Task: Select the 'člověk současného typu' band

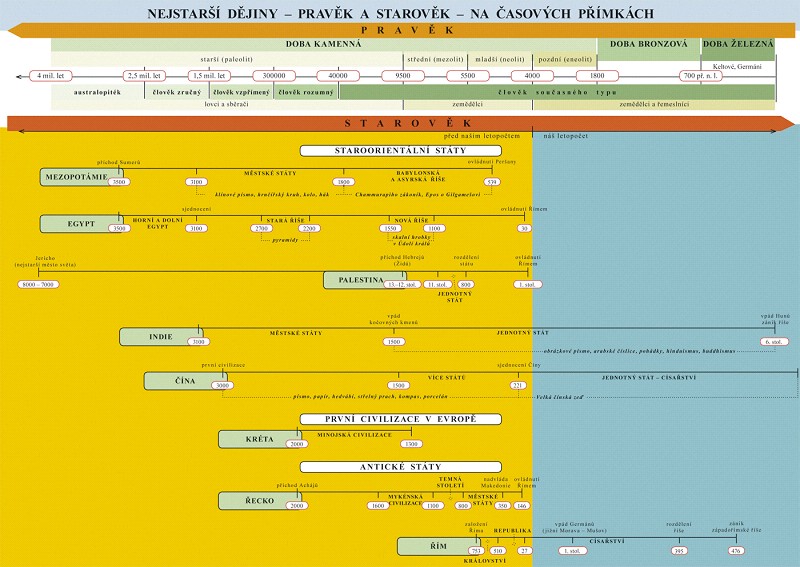Action: pos(557,92)
